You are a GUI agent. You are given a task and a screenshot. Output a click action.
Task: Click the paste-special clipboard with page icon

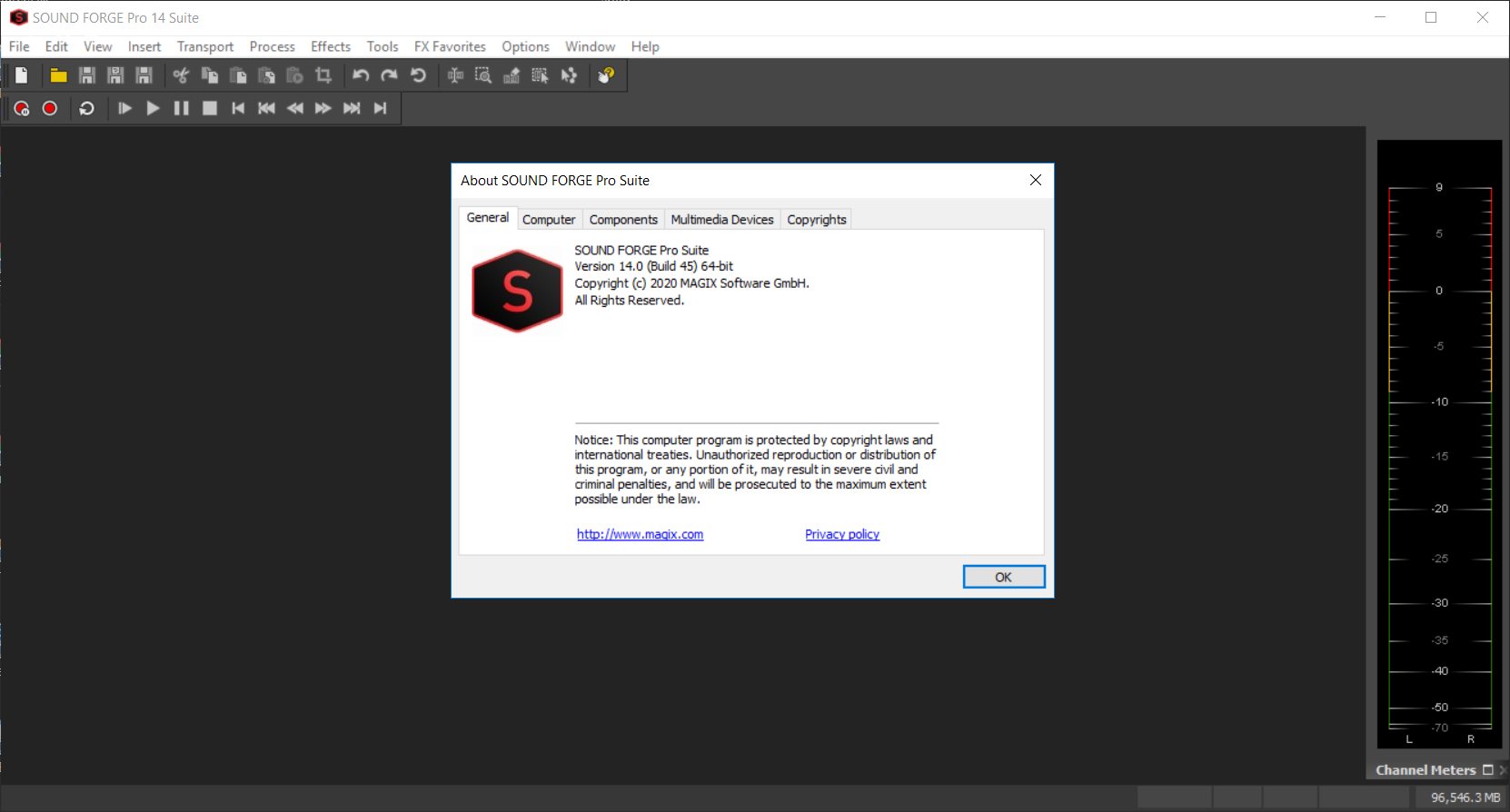coord(266,75)
